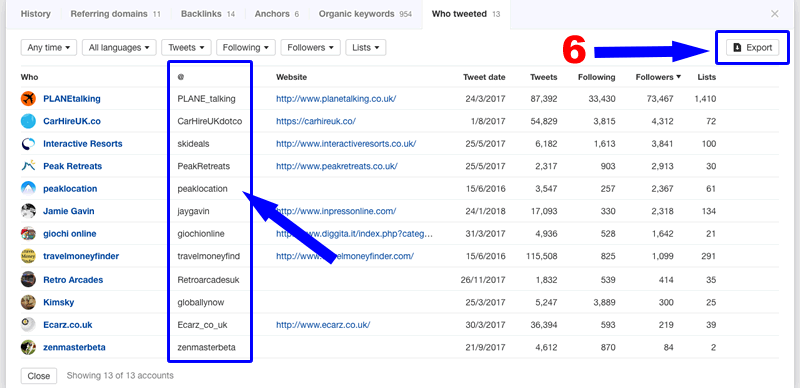Select the Who tweeted tab
Viewport: 800px width, 388px height.
[466, 14]
